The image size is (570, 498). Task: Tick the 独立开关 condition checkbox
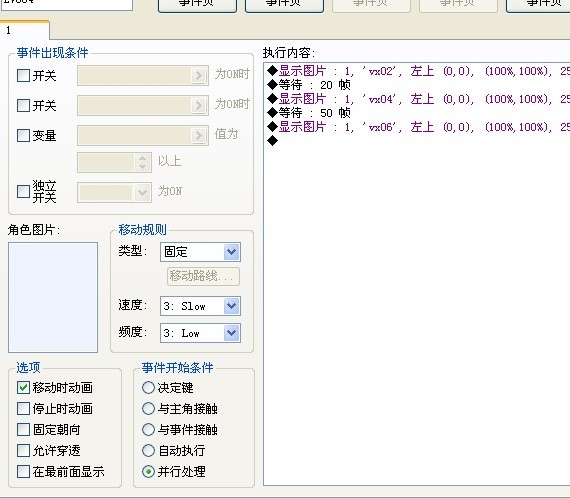click(x=23, y=191)
